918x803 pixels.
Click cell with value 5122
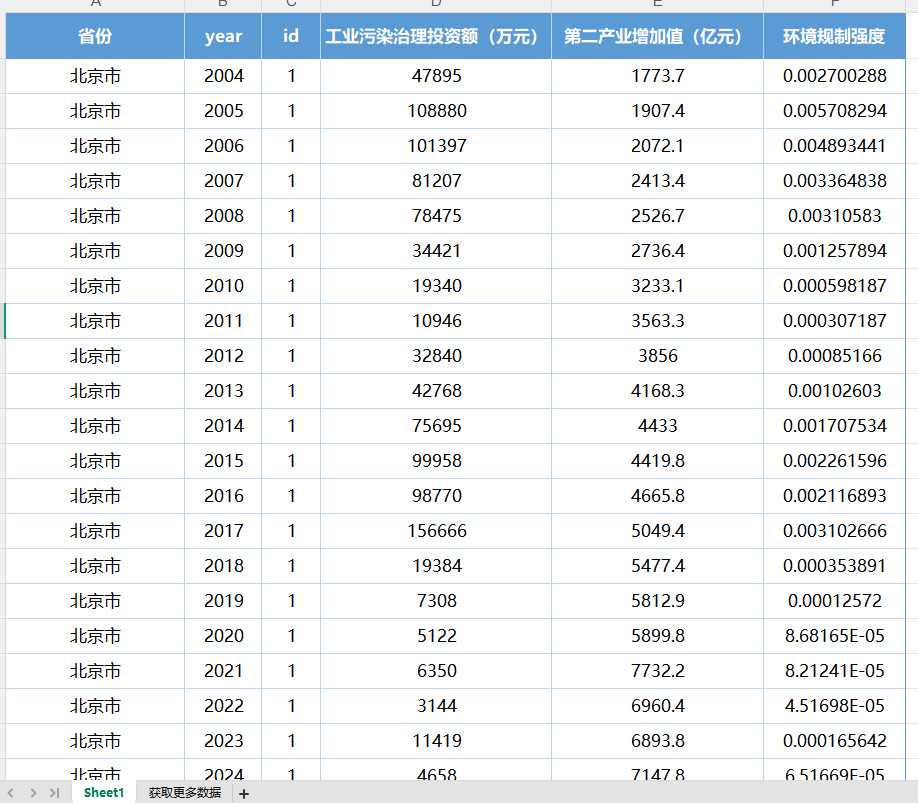pos(436,636)
